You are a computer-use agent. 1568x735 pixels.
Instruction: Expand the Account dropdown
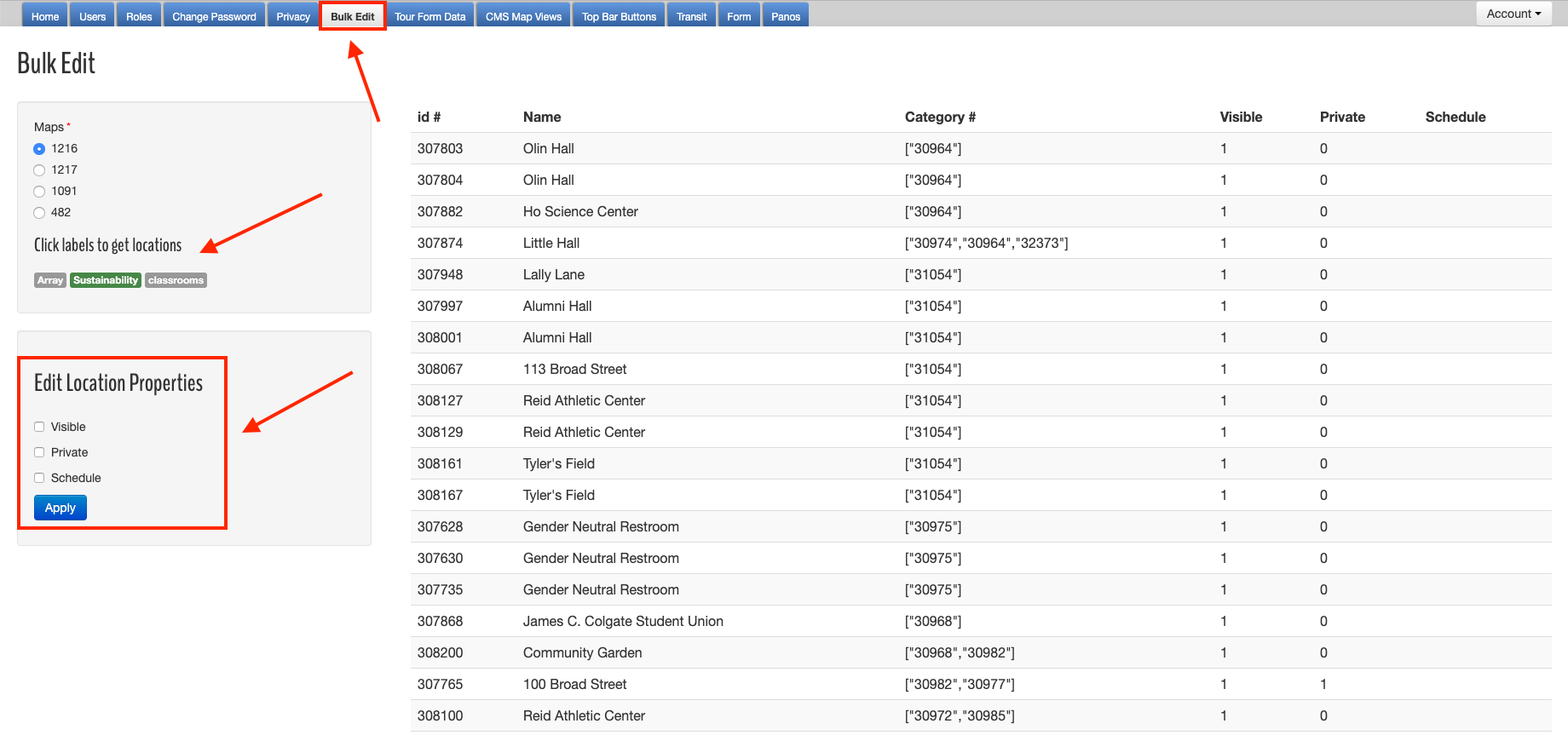click(1513, 14)
